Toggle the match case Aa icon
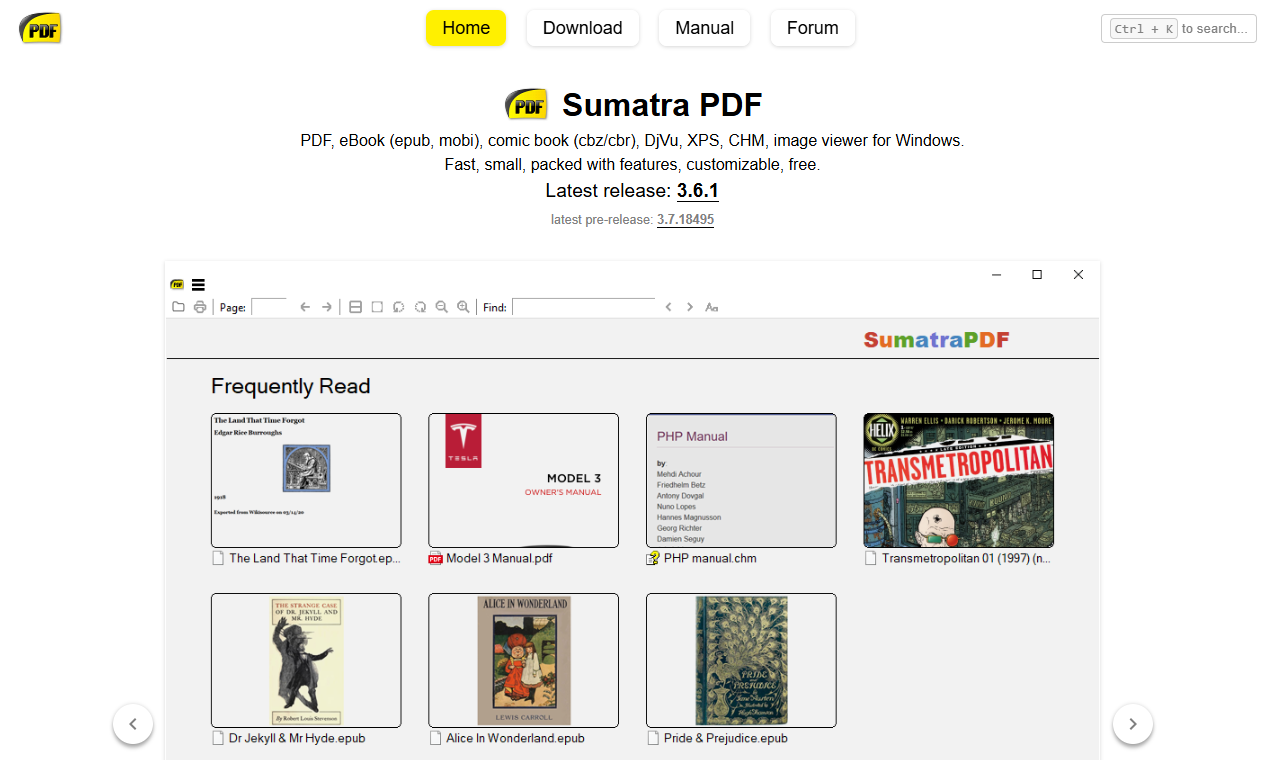 712,307
